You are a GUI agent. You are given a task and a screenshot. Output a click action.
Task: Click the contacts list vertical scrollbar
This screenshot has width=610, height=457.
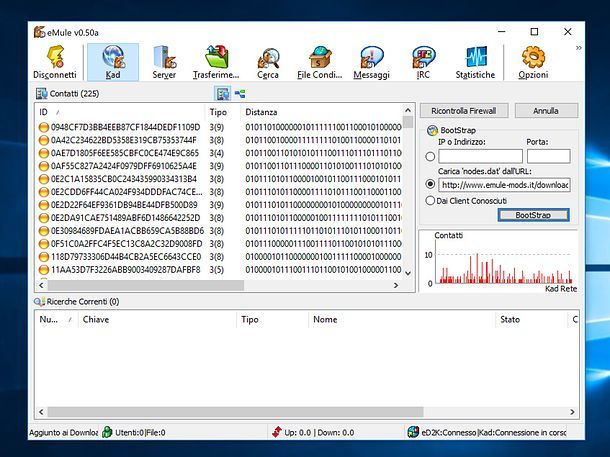click(408, 200)
